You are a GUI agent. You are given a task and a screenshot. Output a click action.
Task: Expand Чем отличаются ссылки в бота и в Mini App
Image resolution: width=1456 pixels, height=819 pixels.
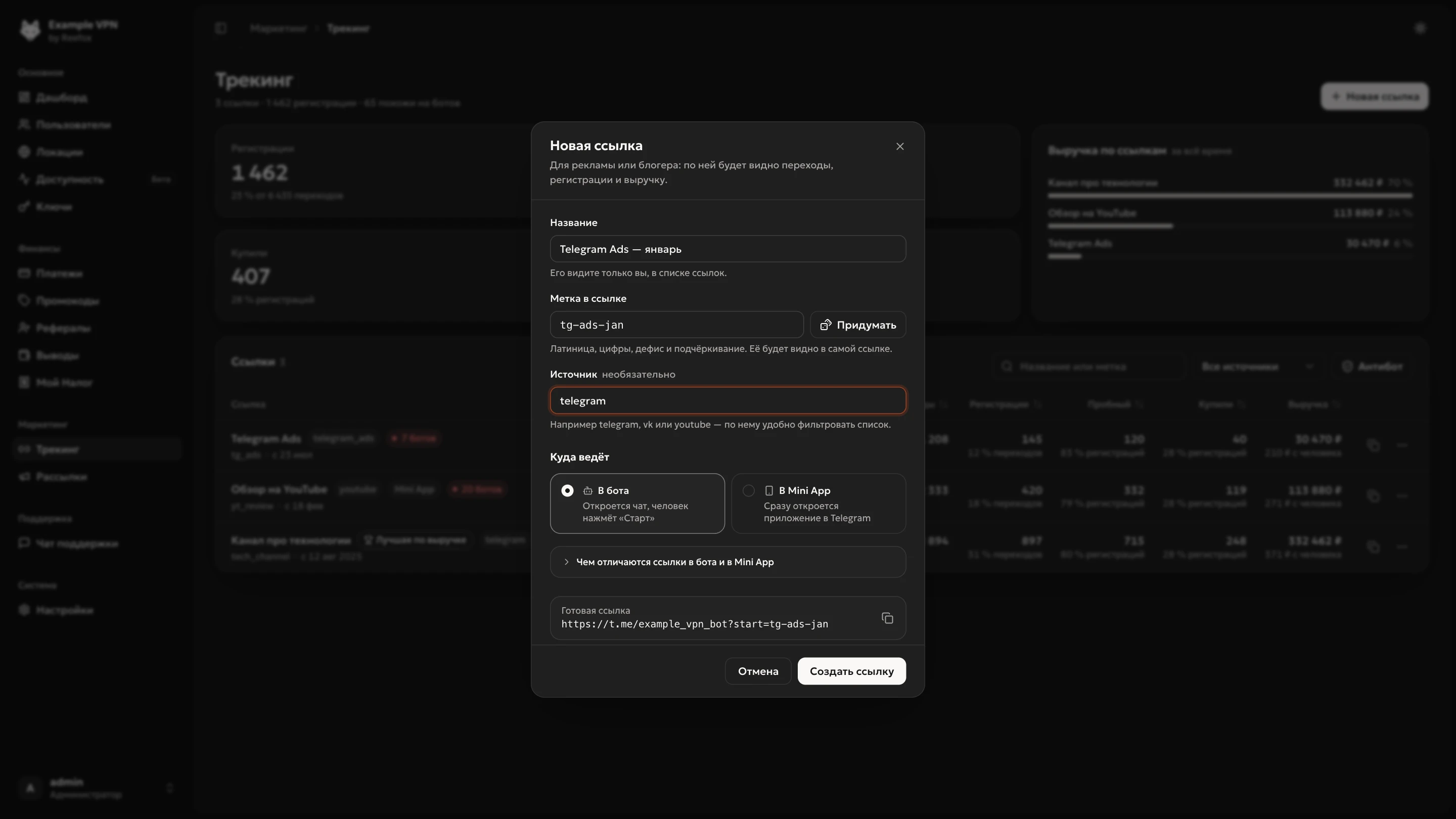coord(728,562)
